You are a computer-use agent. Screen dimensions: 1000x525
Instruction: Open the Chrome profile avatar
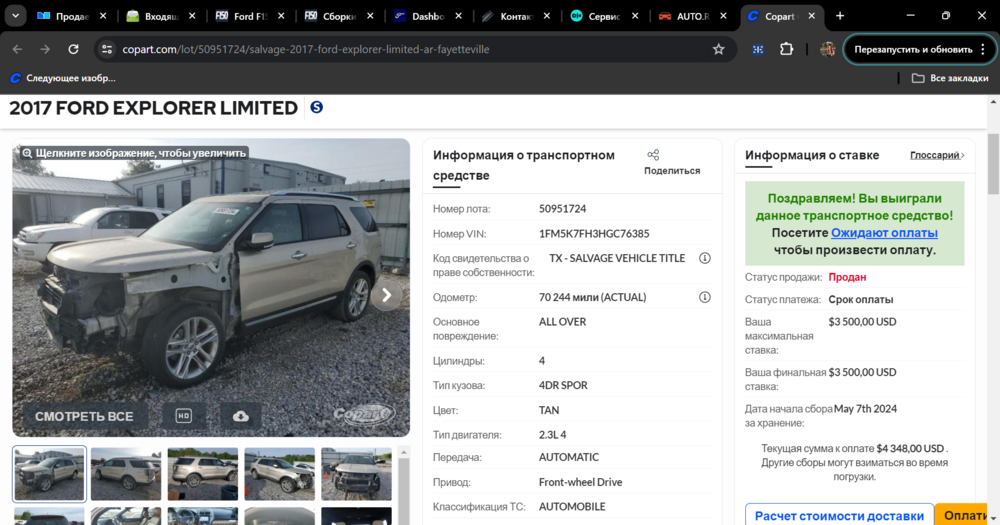(x=828, y=49)
